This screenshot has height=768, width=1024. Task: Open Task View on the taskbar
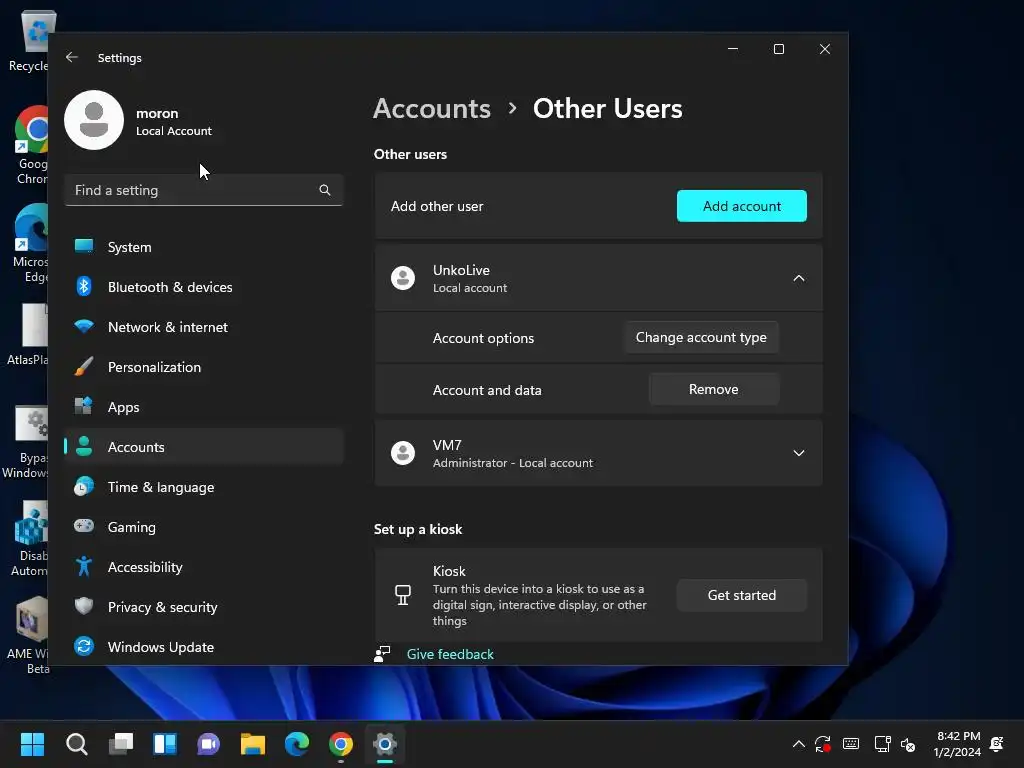pos(121,744)
